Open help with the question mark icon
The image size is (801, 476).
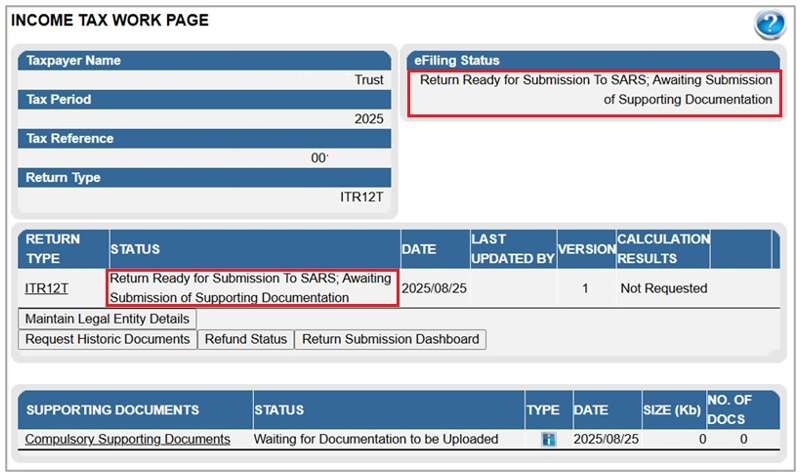point(769,24)
